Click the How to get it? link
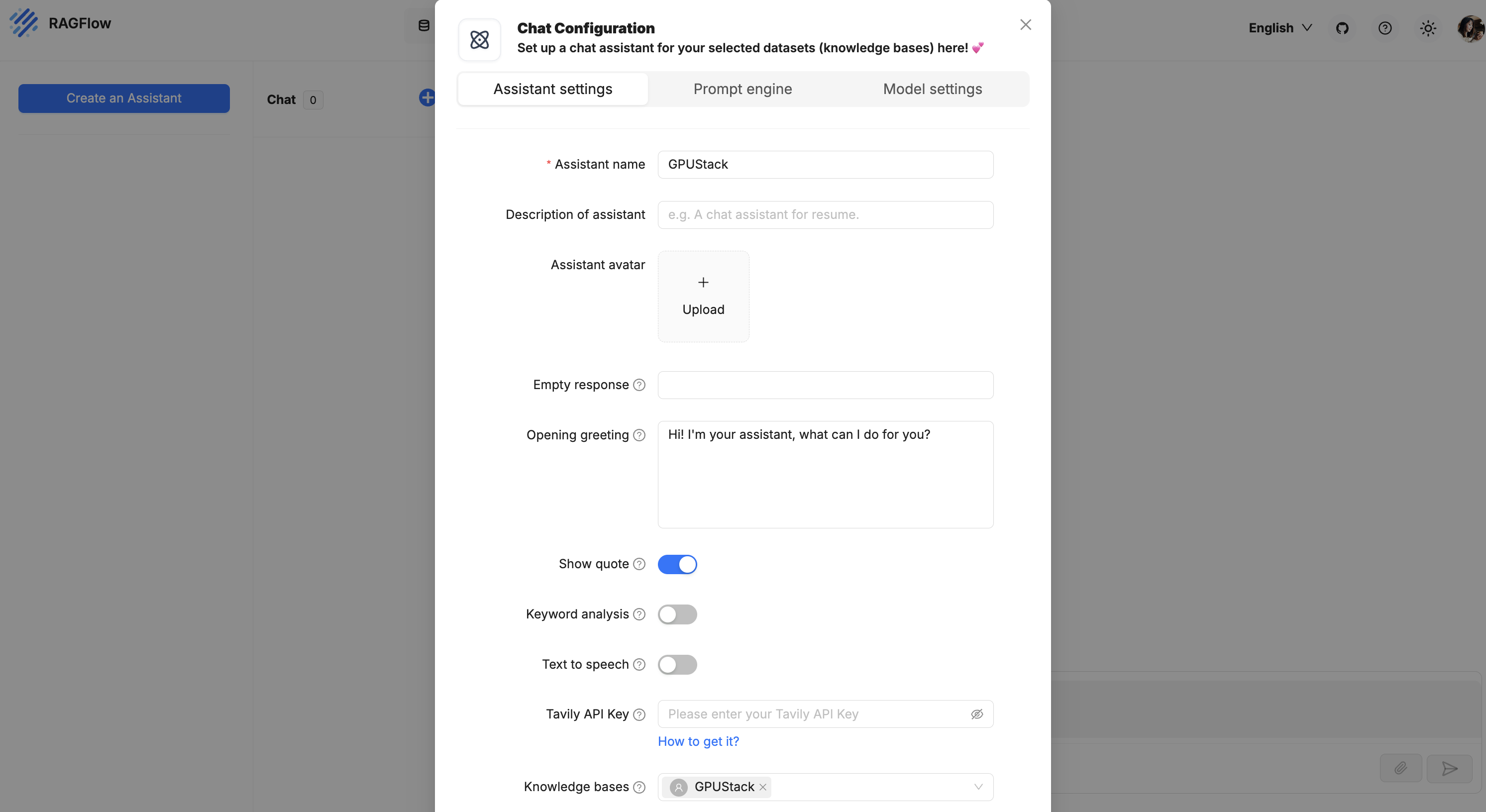Screen dimensions: 1486x812 (x=698, y=742)
